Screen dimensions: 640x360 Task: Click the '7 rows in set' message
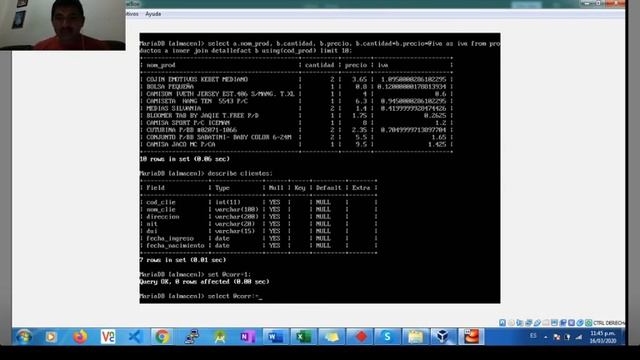pos(182,260)
